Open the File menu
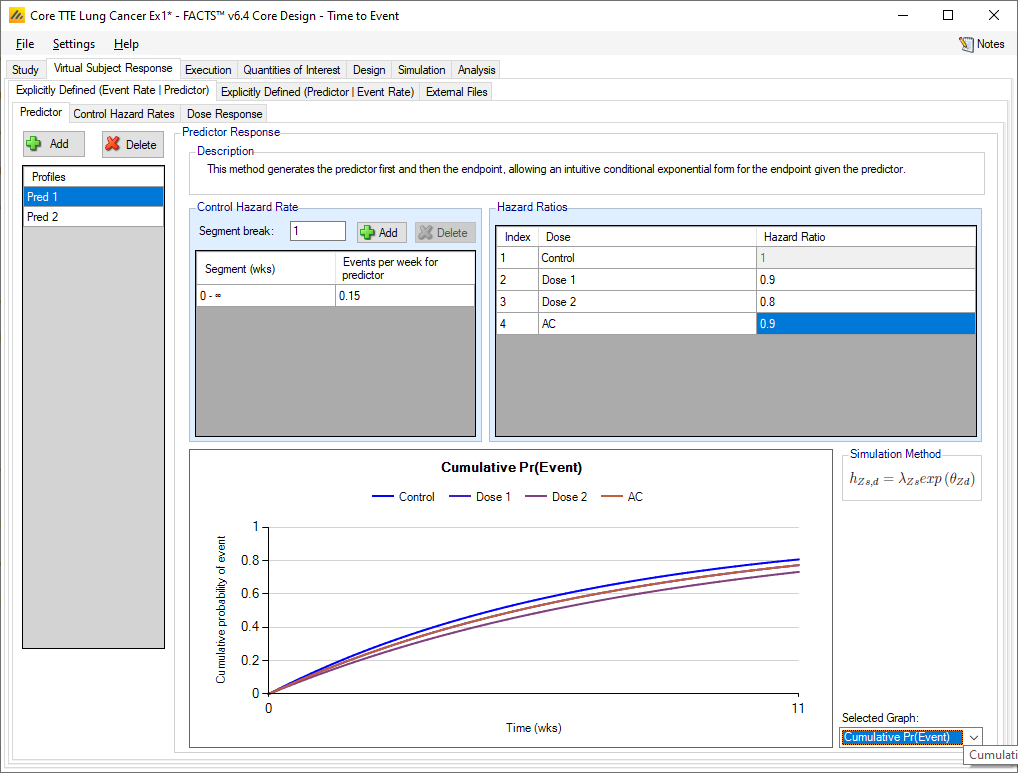1018x773 pixels. coord(25,44)
